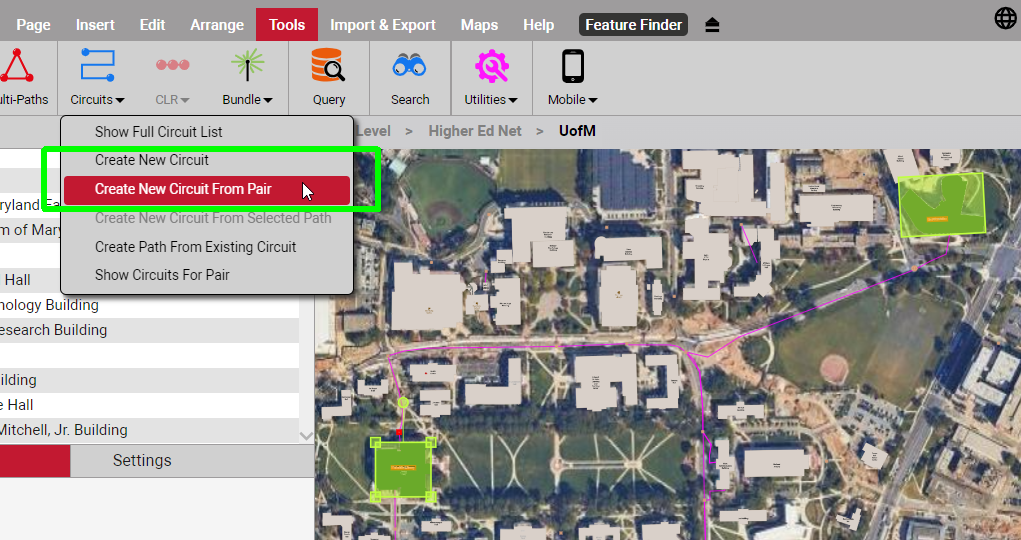Expand the Mobile dropdown arrow
The image size is (1021, 540).
[x=593, y=100]
